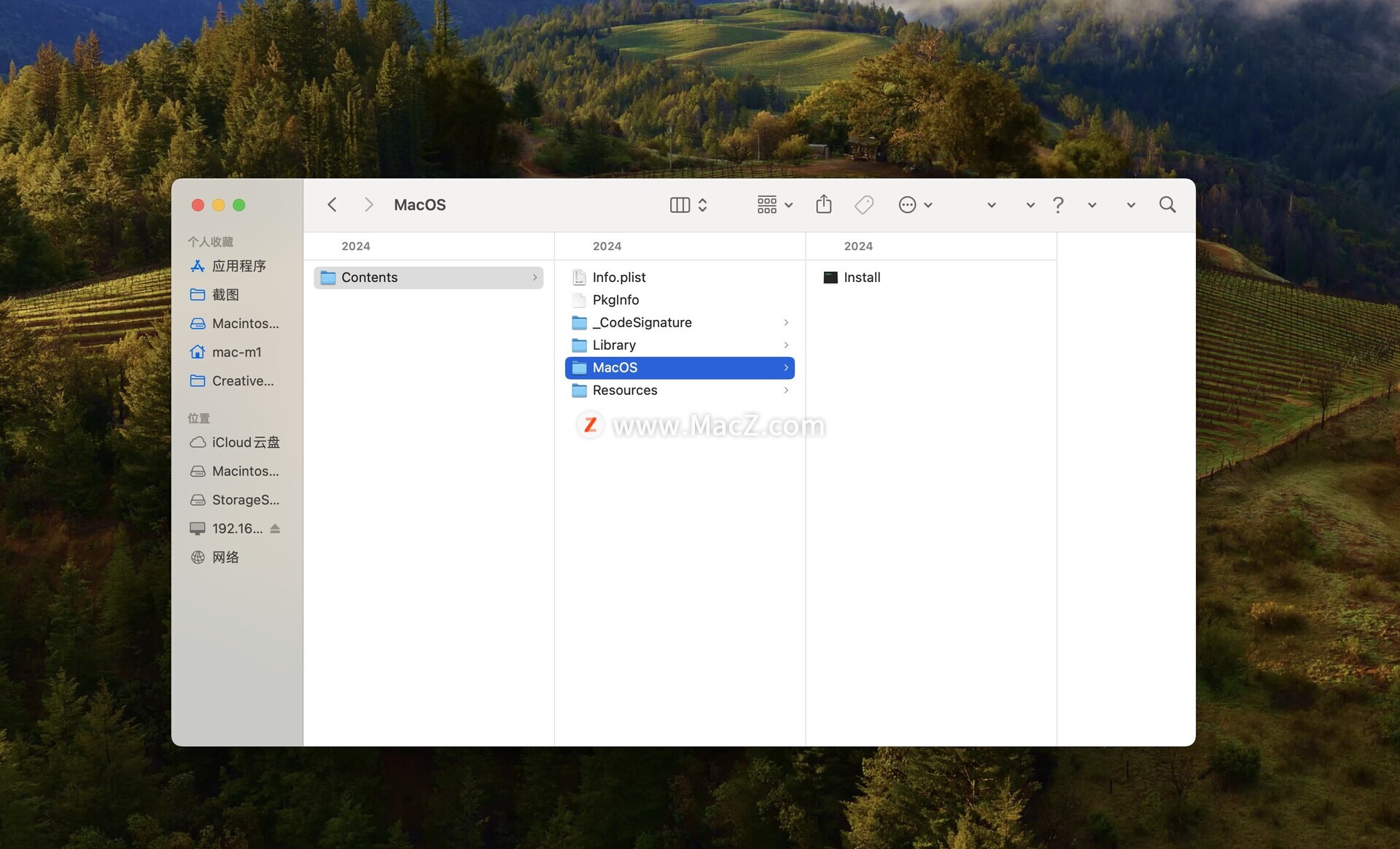Screen dimensions: 1400x849
Task: Click the Network (网络) sidebar item
Action: pyautogui.click(x=225, y=557)
